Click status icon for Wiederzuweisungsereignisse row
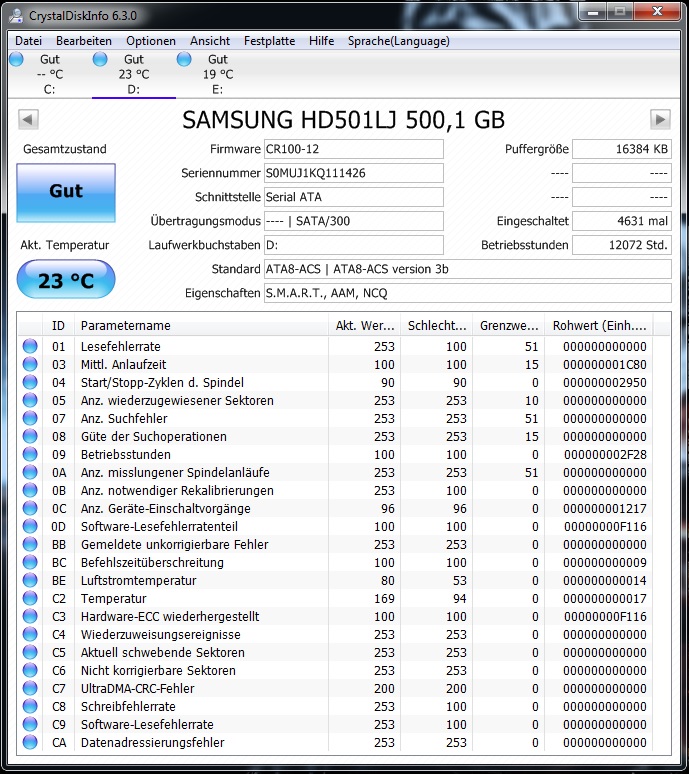The width and height of the screenshot is (689, 774). point(30,634)
